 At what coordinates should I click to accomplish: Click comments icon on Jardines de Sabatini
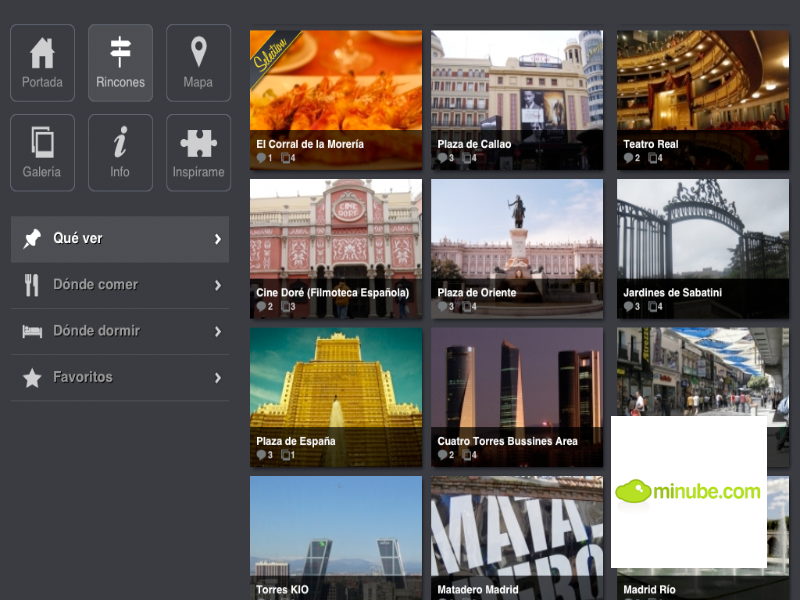[x=628, y=307]
